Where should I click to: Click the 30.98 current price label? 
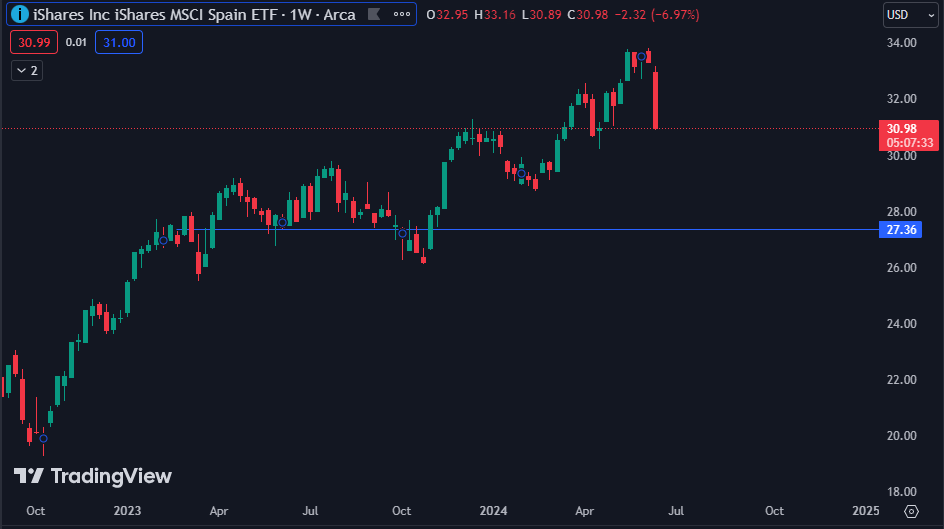[x=908, y=135]
